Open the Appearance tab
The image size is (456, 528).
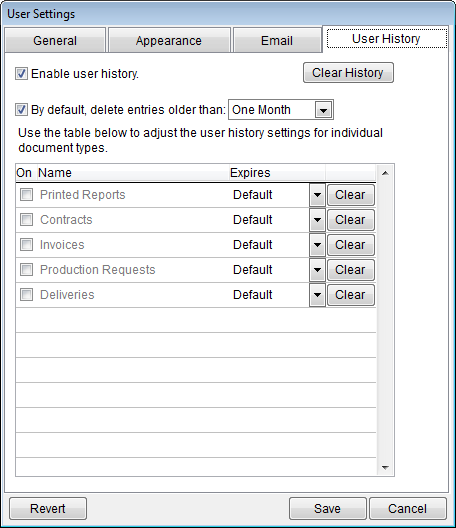[x=169, y=40]
